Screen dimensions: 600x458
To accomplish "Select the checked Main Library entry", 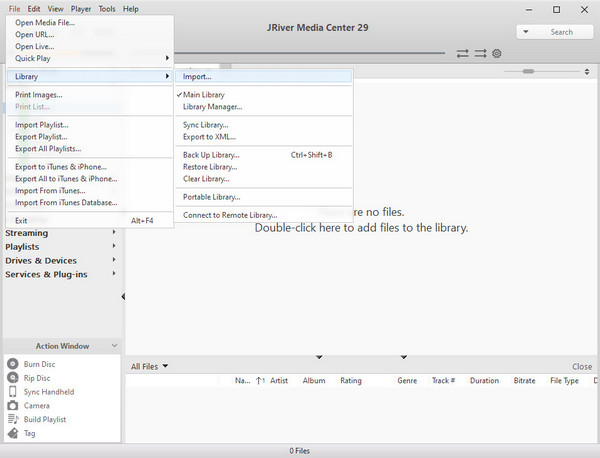I will (x=264, y=95).
